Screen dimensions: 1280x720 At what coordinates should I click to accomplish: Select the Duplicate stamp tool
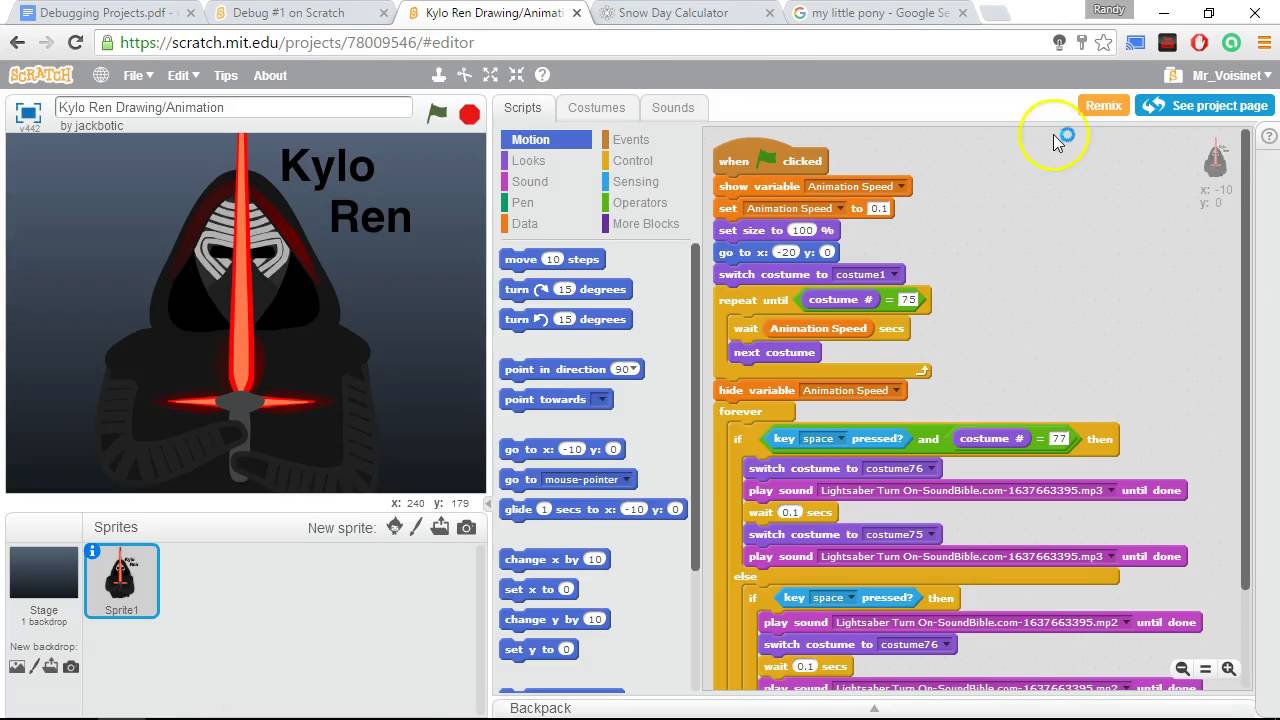[x=438, y=75]
